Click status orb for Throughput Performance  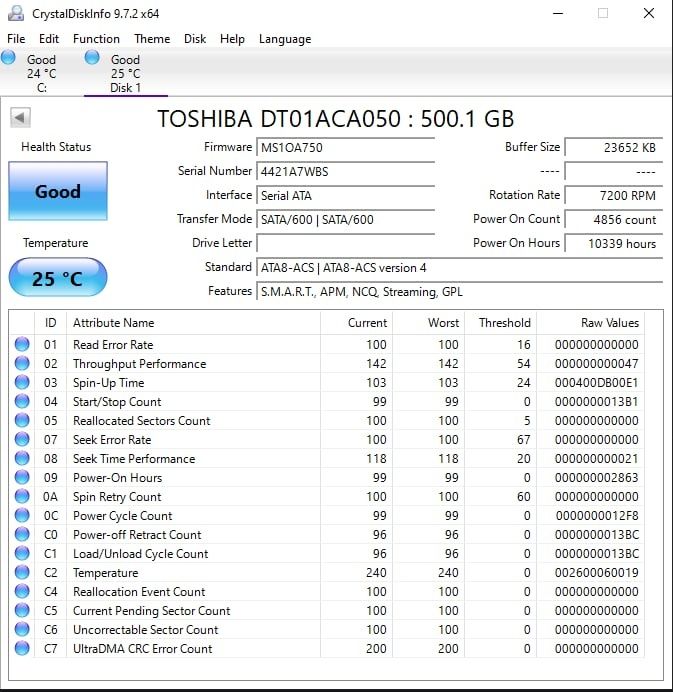pyautogui.click(x=22, y=363)
